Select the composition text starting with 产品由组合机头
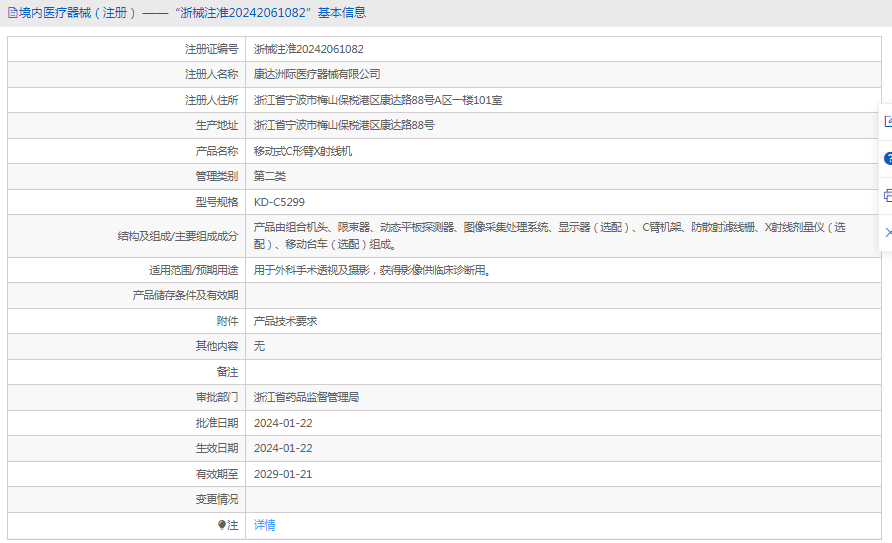Image resolution: width=892 pixels, height=543 pixels. pyautogui.click(x=550, y=235)
